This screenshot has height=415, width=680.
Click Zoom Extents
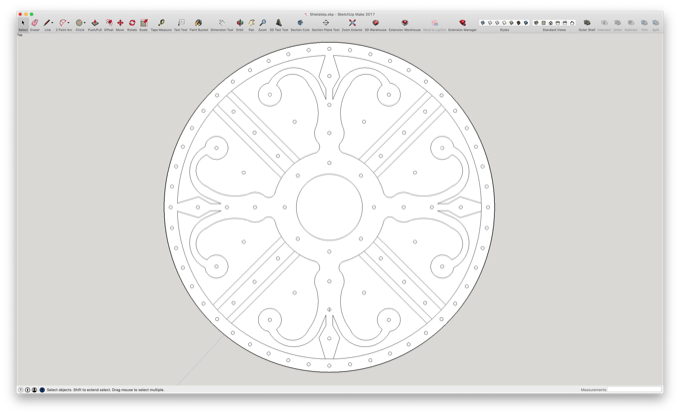point(352,23)
